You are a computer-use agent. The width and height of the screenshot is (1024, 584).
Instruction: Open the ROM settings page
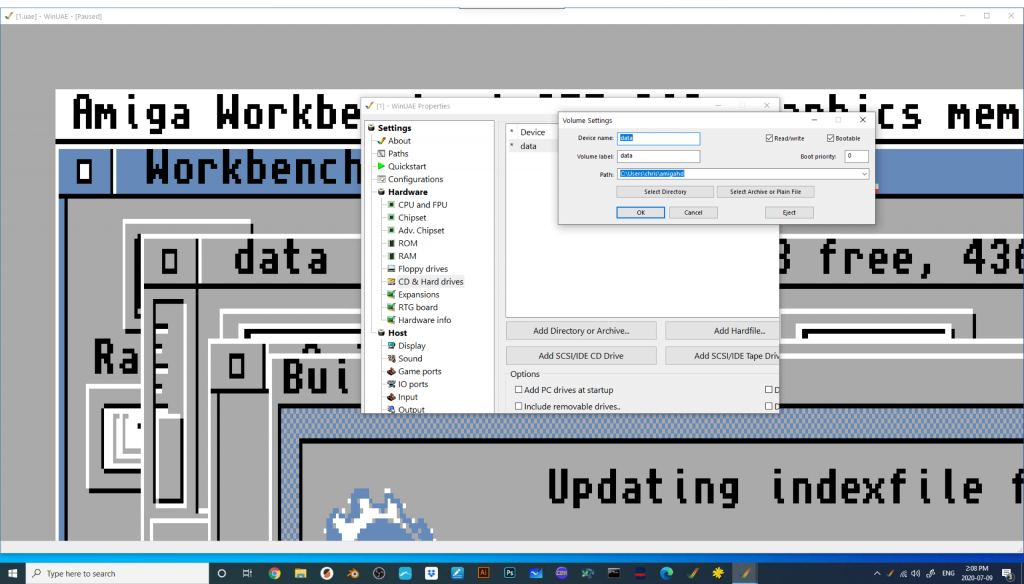click(408, 243)
